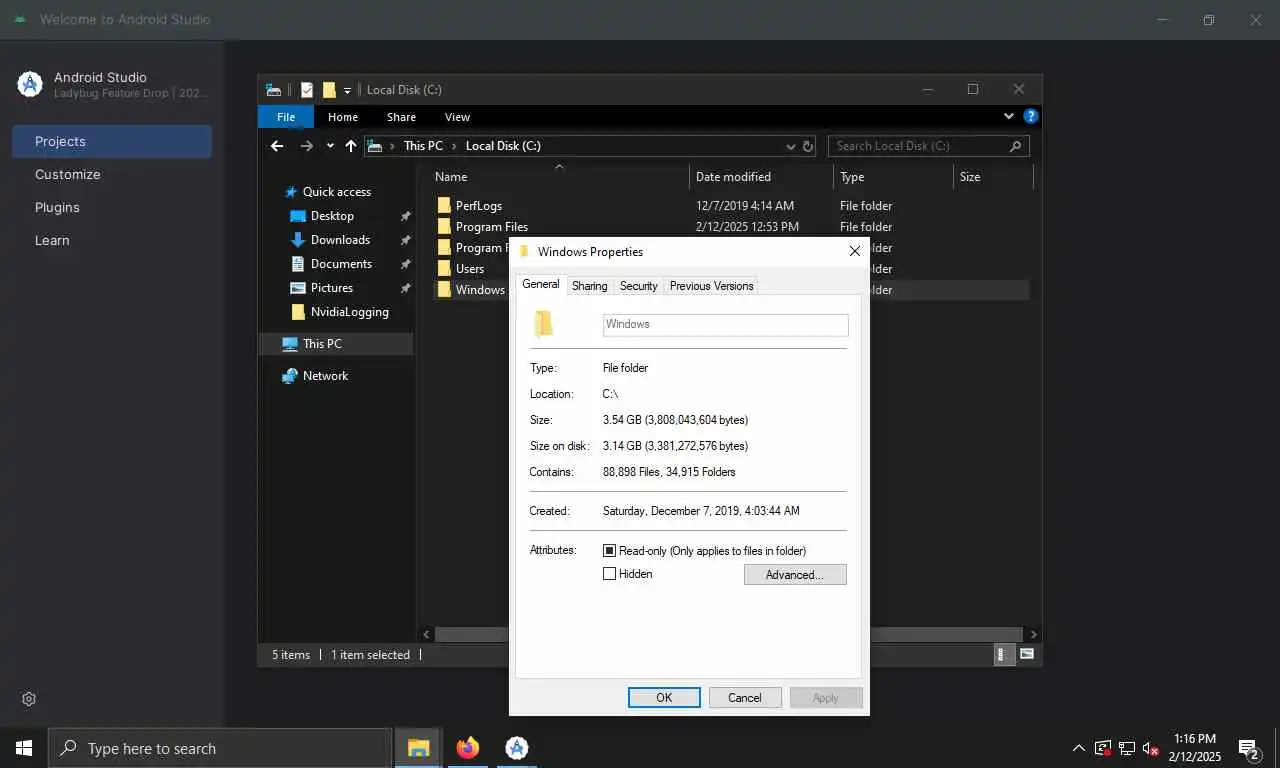This screenshot has height=768, width=1280.
Task: Open Pictures in navigation pane
Action: pos(331,288)
